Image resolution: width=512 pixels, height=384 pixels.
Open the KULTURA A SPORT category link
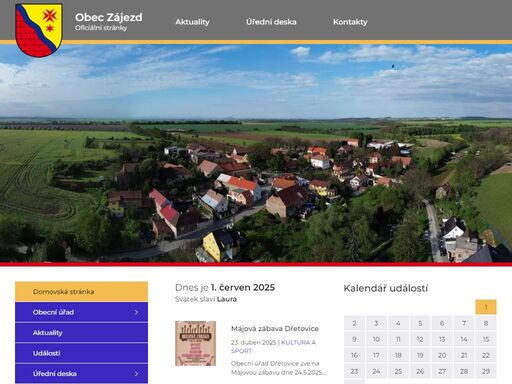pyautogui.click(x=273, y=346)
